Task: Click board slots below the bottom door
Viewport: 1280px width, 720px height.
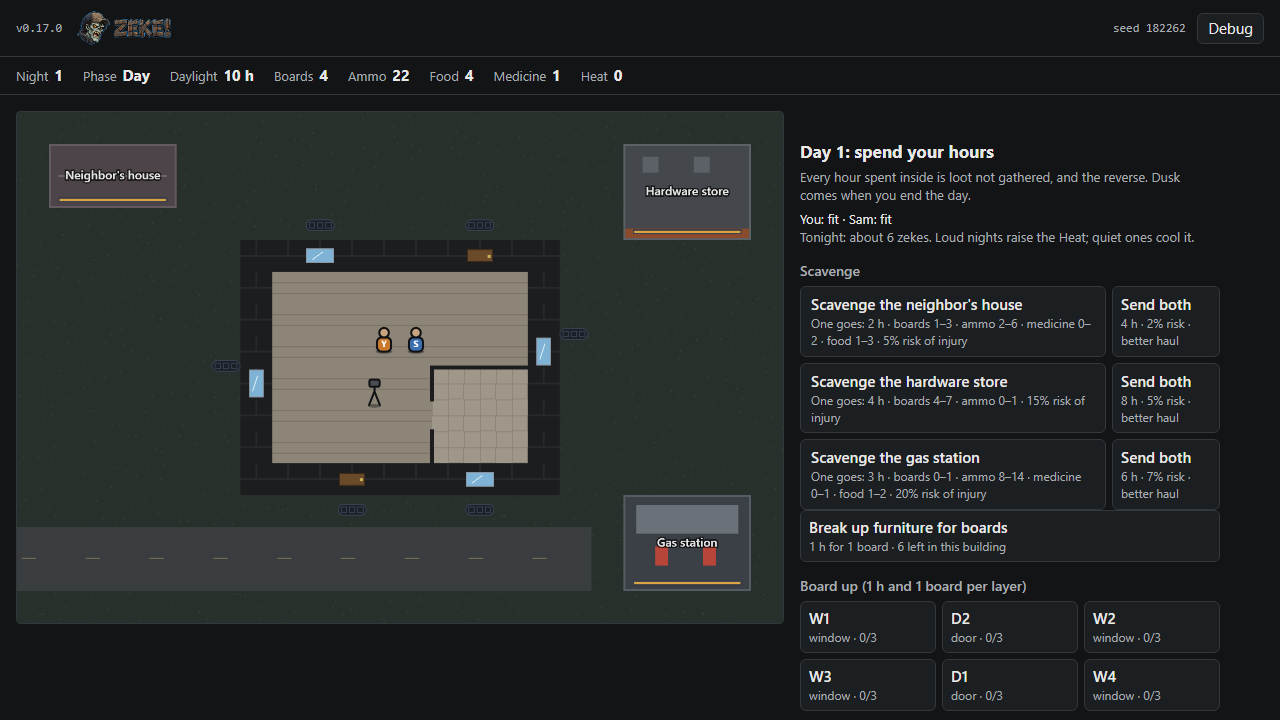Action: click(352, 510)
